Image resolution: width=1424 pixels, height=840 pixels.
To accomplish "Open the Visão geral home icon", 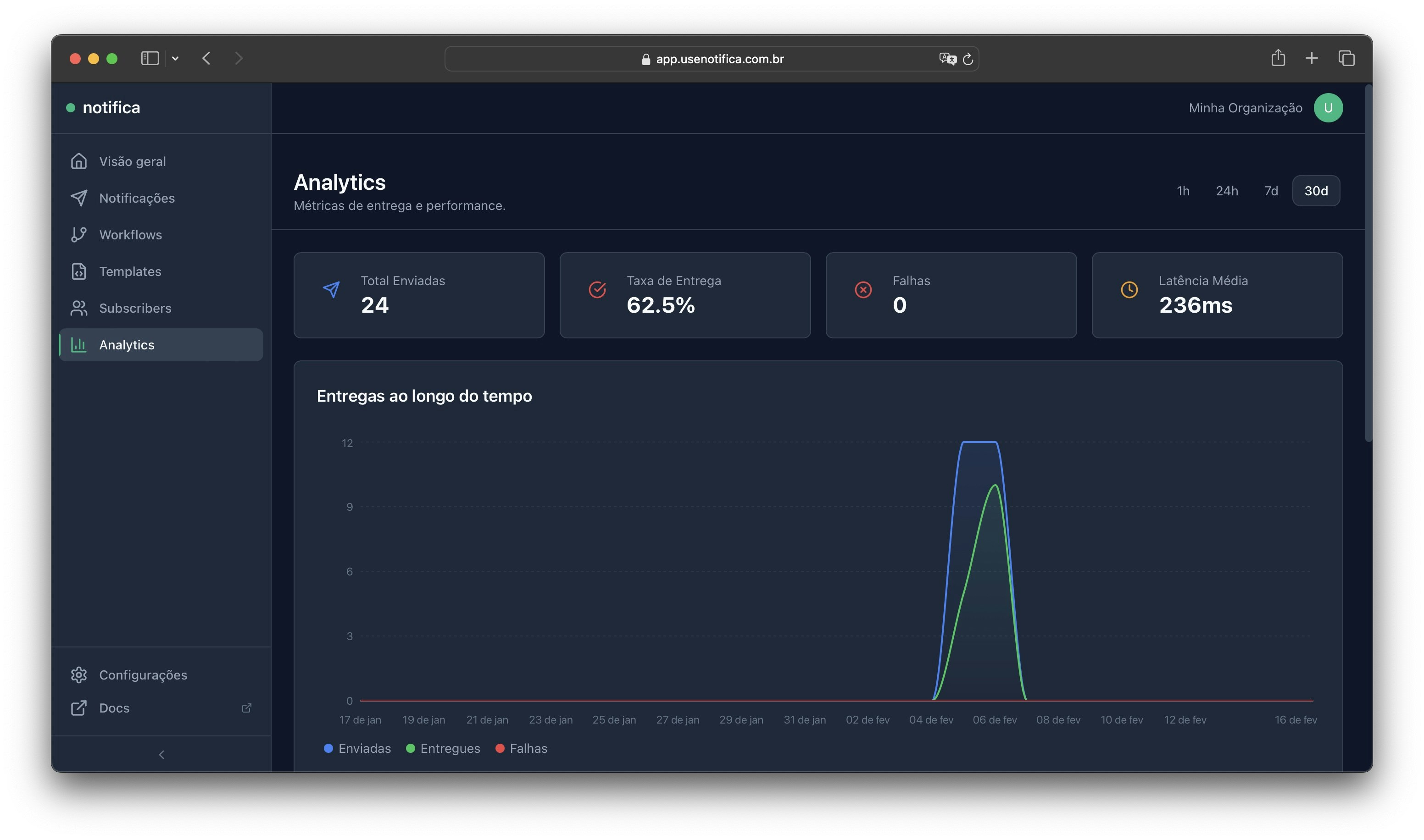I will tap(79, 161).
